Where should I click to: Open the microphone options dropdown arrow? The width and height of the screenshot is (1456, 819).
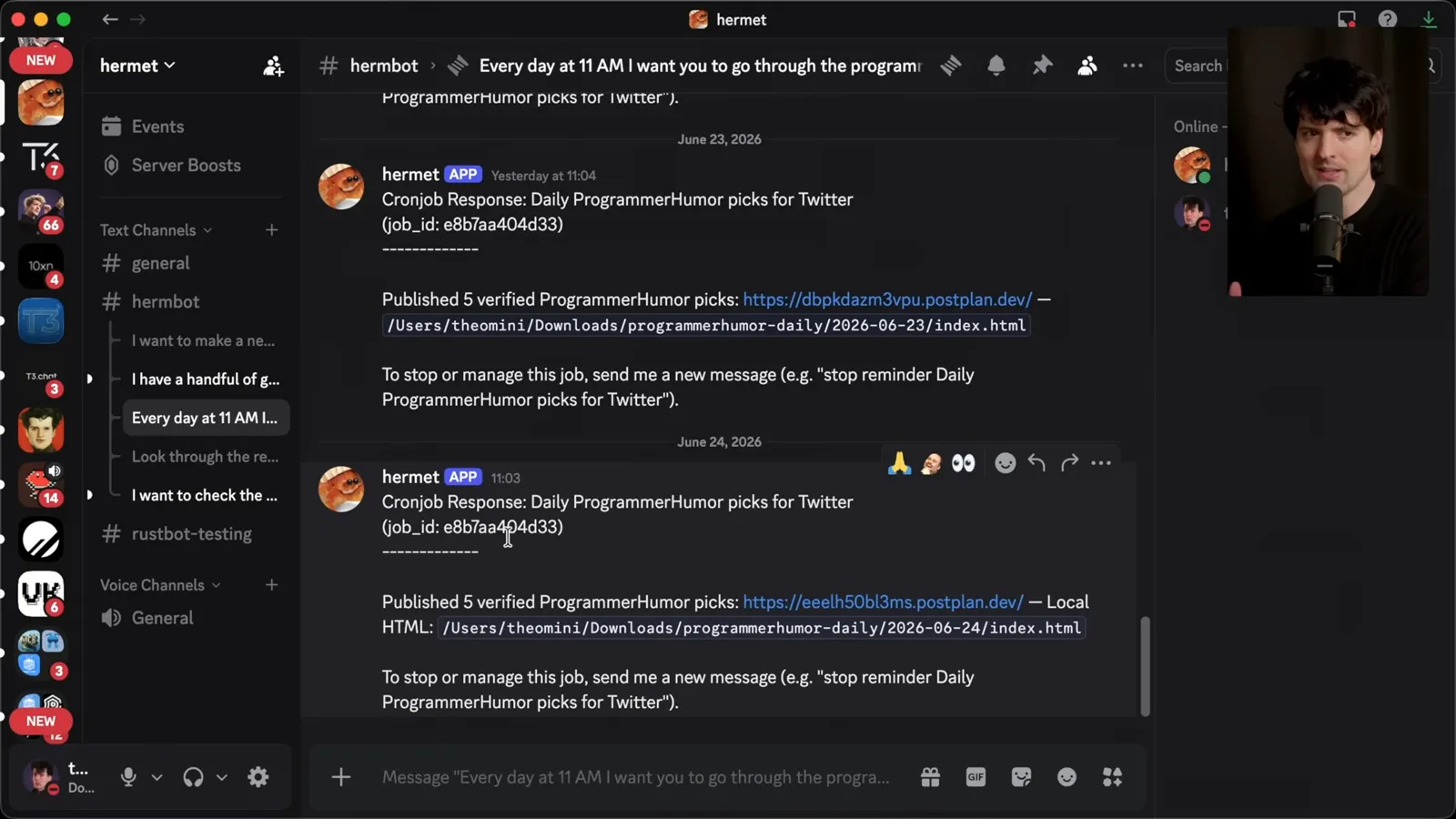pyautogui.click(x=157, y=777)
